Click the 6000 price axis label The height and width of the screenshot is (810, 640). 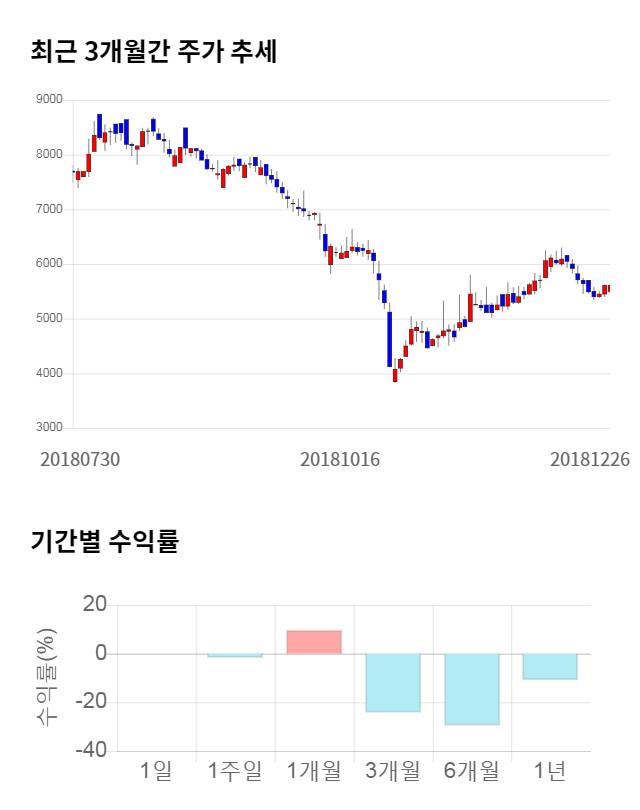point(48,264)
